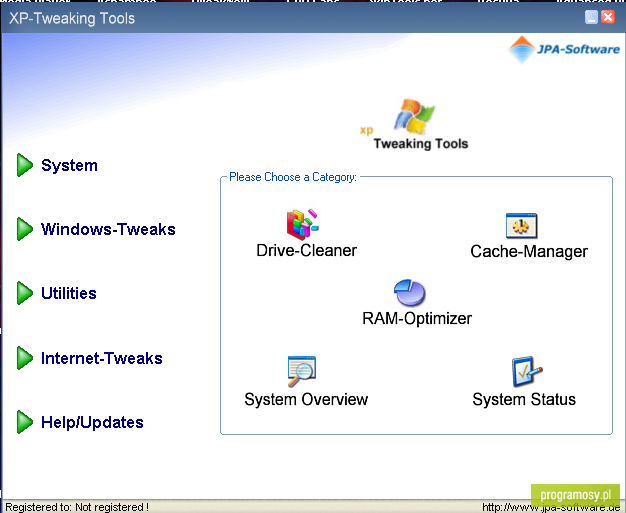Select the Help/Updates category
Screen dimensions: 626x513
(x=92, y=422)
